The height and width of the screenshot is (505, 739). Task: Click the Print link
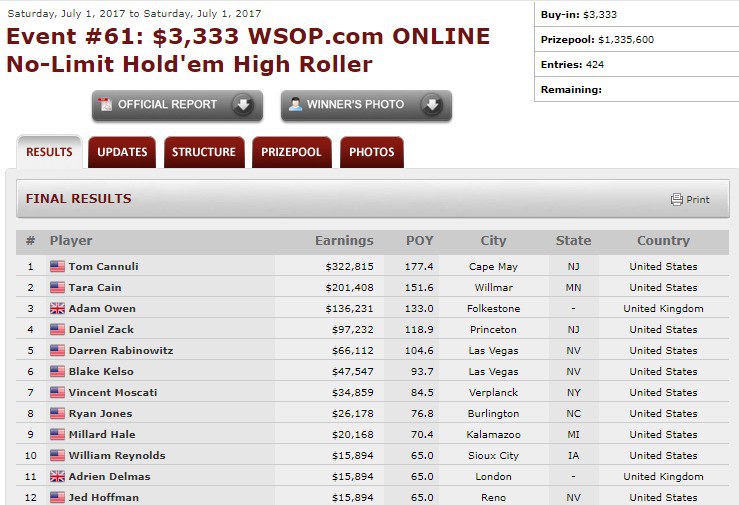(x=698, y=200)
